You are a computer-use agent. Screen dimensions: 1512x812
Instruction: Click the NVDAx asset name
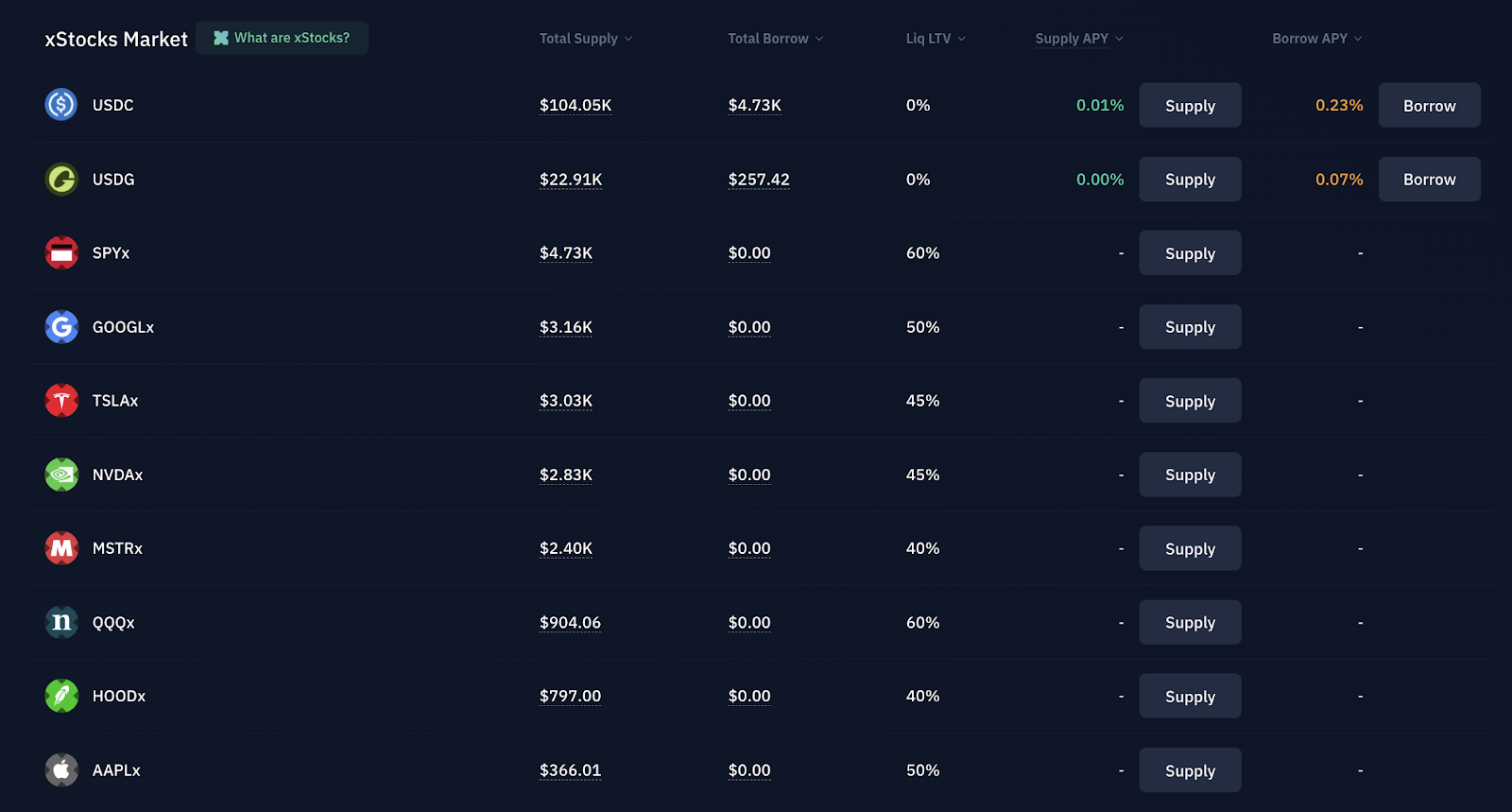(117, 474)
